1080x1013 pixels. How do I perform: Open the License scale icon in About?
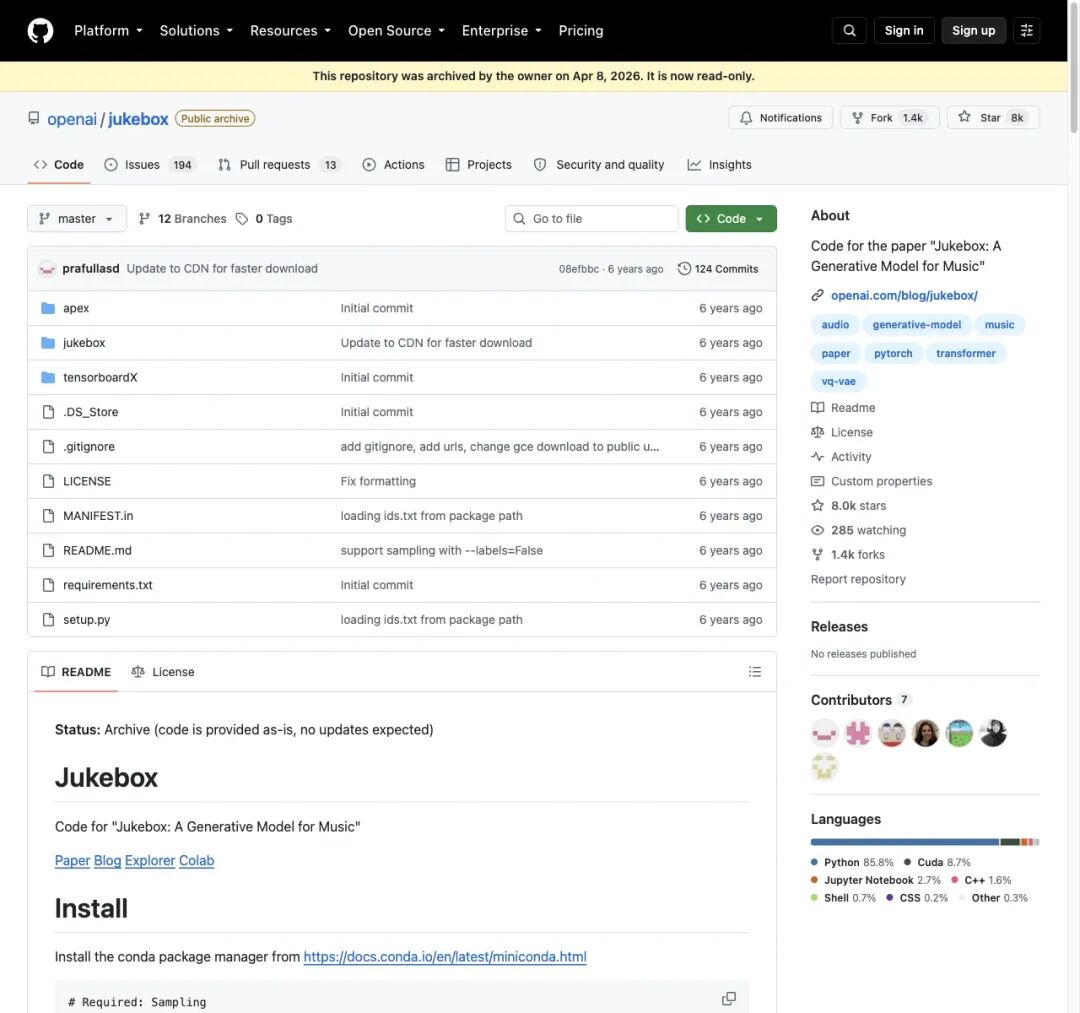[x=818, y=432]
